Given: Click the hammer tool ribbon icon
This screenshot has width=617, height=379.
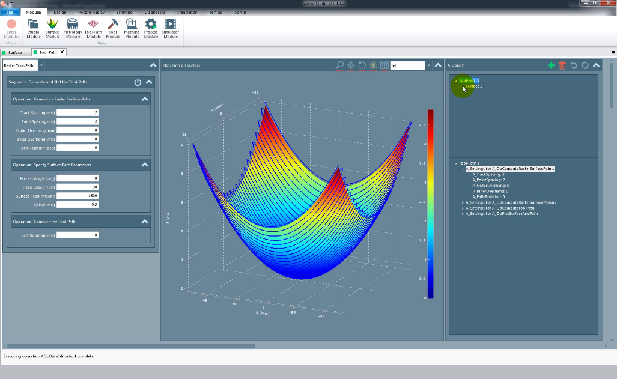Looking at the screenshot, I should (x=113, y=24).
